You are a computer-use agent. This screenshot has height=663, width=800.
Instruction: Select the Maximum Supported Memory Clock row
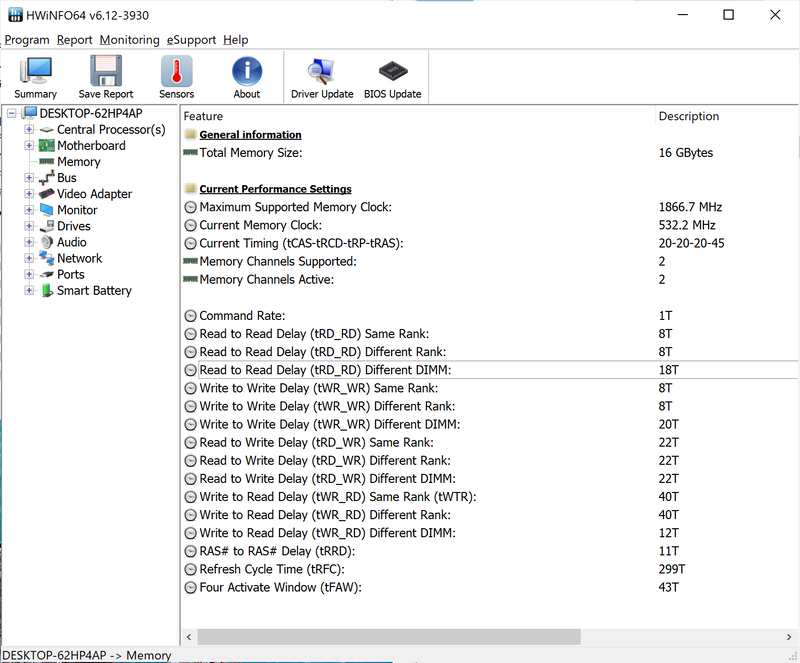[x=490, y=207]
